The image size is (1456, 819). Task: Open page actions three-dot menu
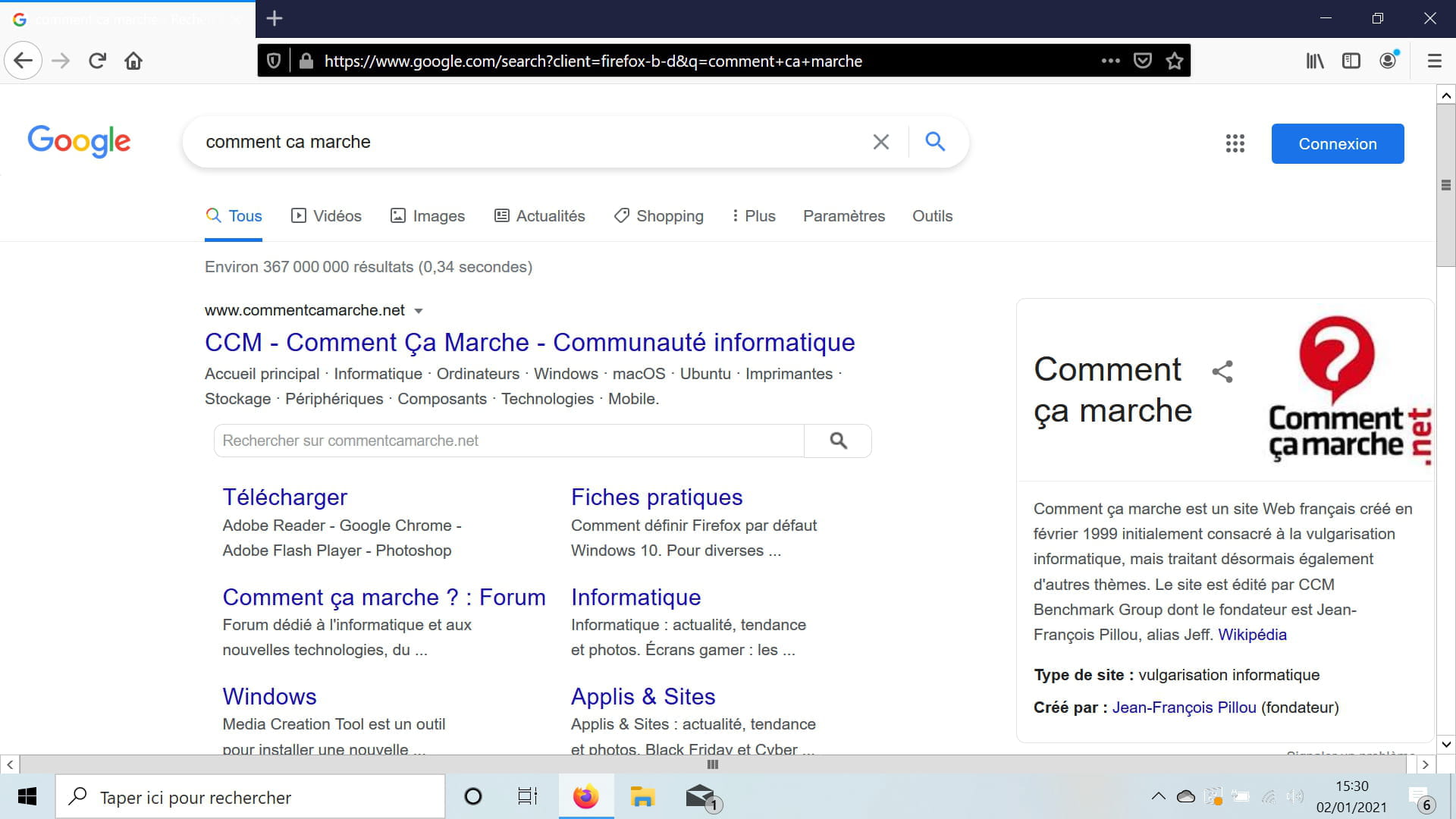tap(1110, 61)
